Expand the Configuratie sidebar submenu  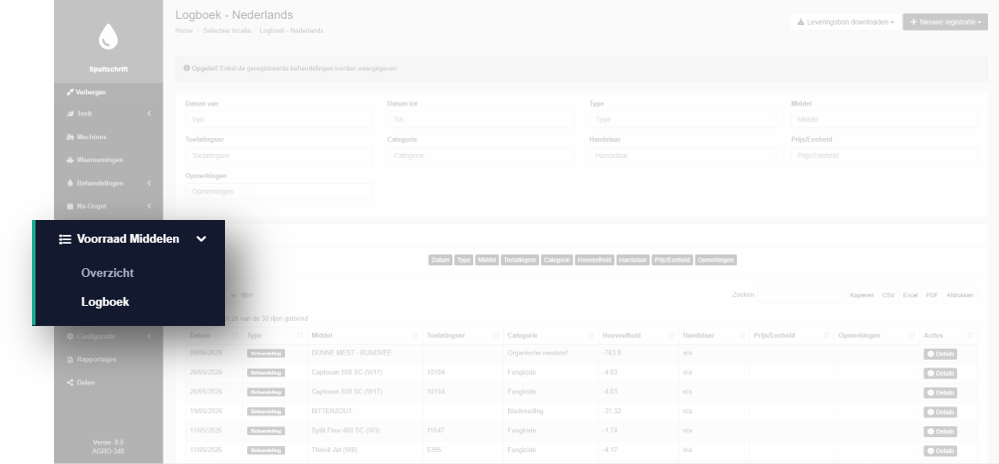pyautogui.click(x=149, y=337)
